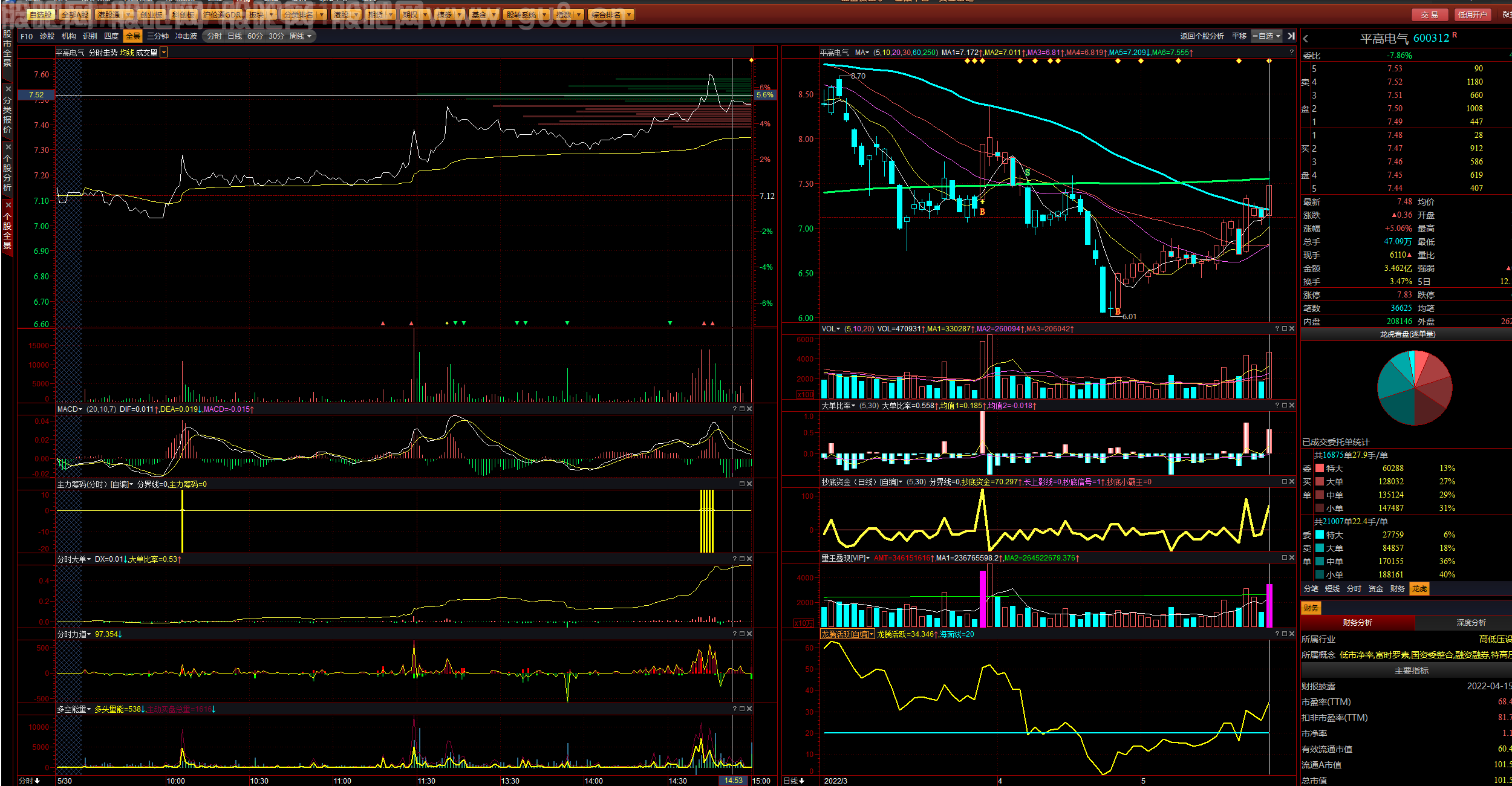Close the 龙腾活跃 indicator panel

tap(1292, 634)
